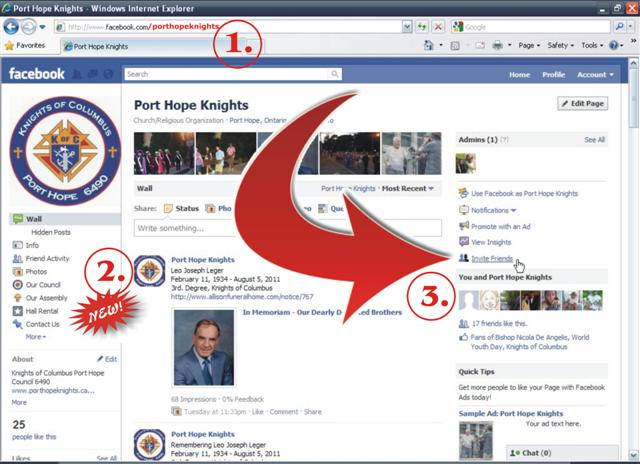Click the Write something text box
Screen dimensions: 640x464
click(287, 228)
